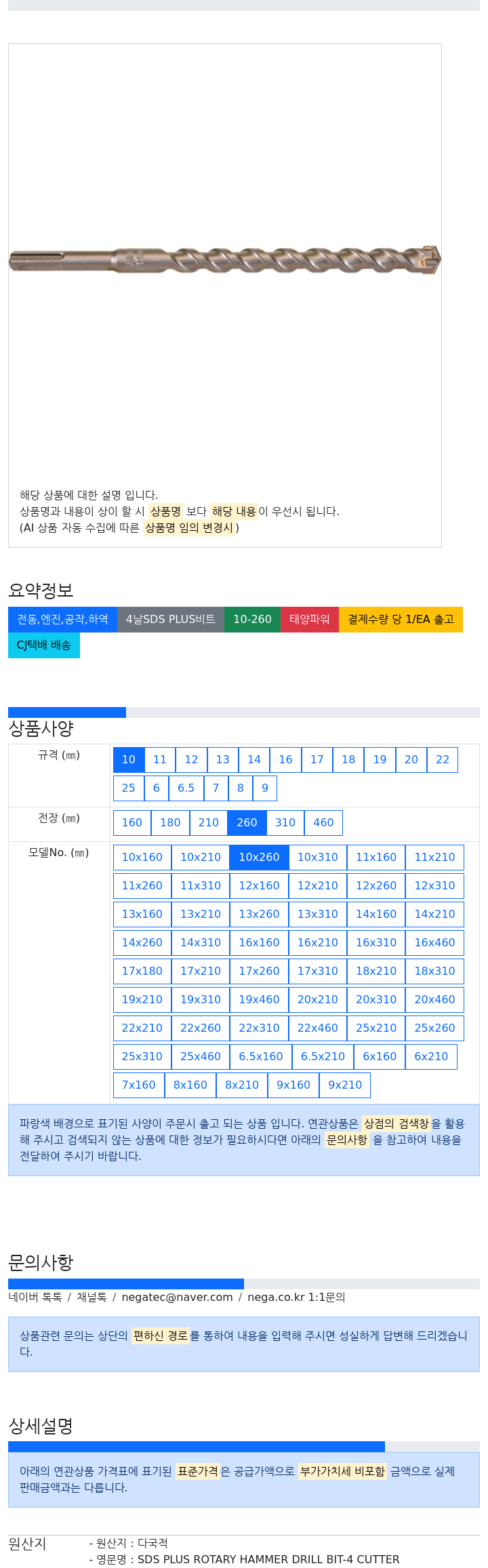Click the drill bit product image
488x1568 pixels.
pyautogui.click(x=225, y=260)
